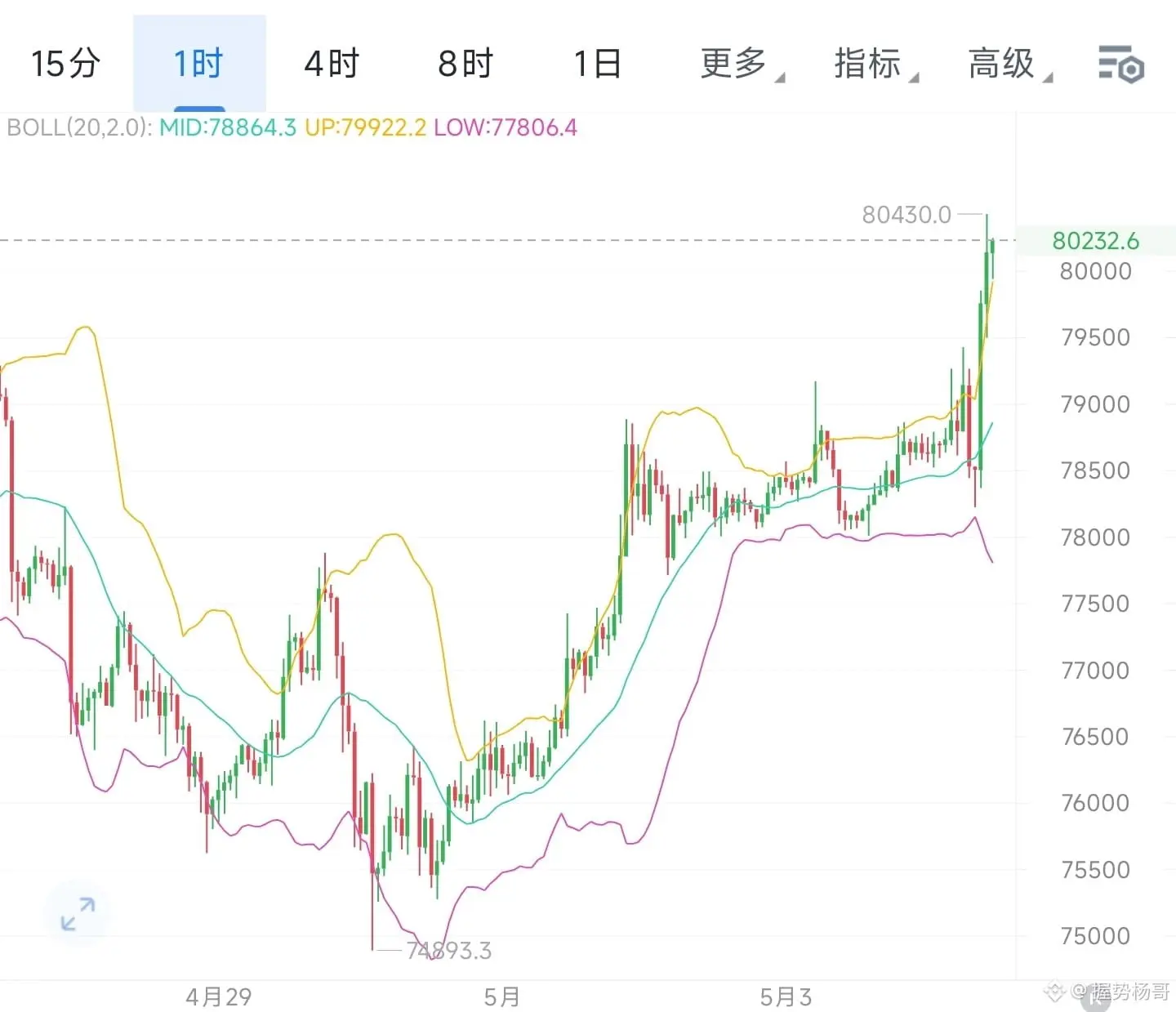Image resolution: width=1176 pixels, height=1012 pixels.
Task: Open the chart settings icon
Action: tap(1121, 64)
